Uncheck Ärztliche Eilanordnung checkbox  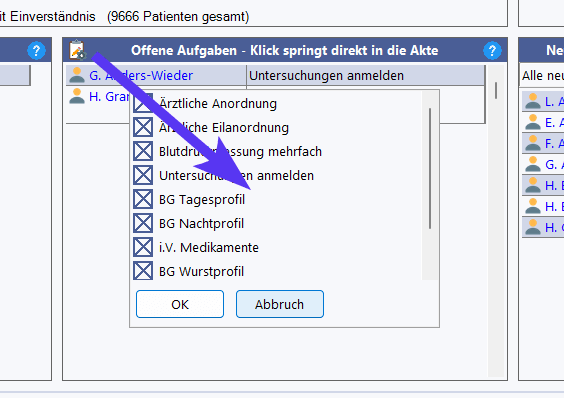(143, 127)
